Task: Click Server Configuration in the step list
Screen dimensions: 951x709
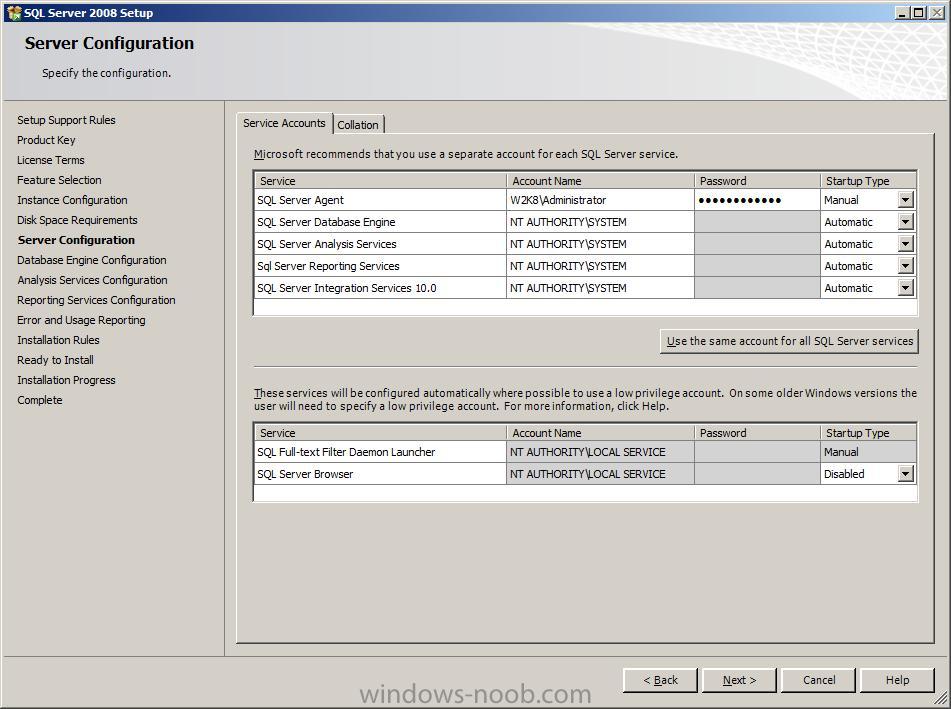Action: [x=76, y=240]
